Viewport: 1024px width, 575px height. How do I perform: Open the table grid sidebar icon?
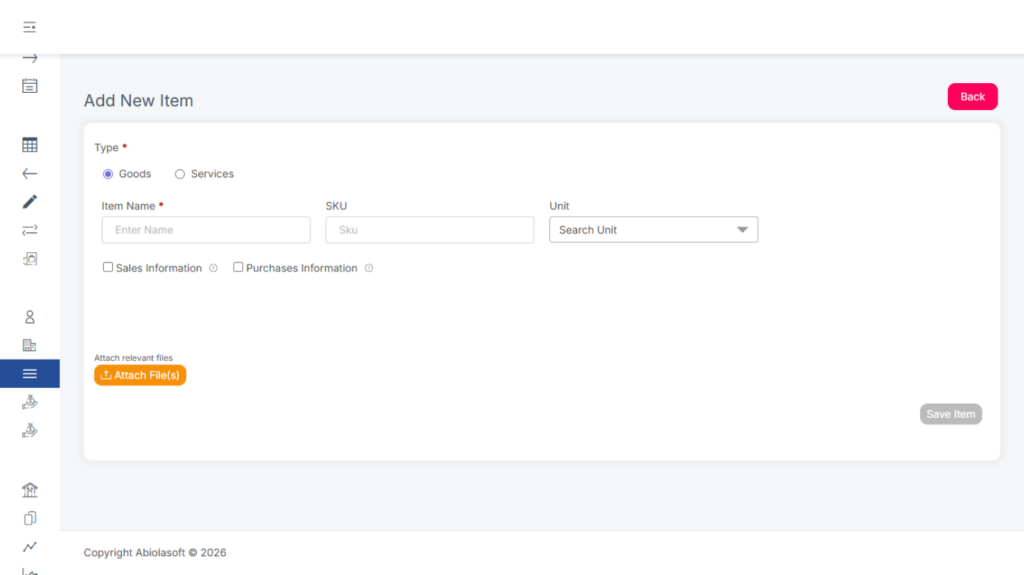point(30,145)
